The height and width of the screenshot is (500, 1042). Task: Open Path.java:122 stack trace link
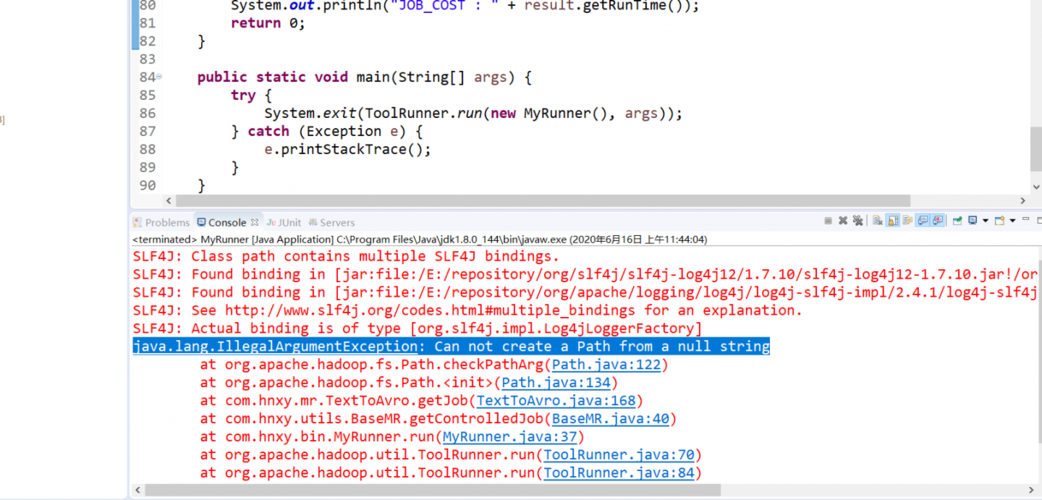click(607, 364)
